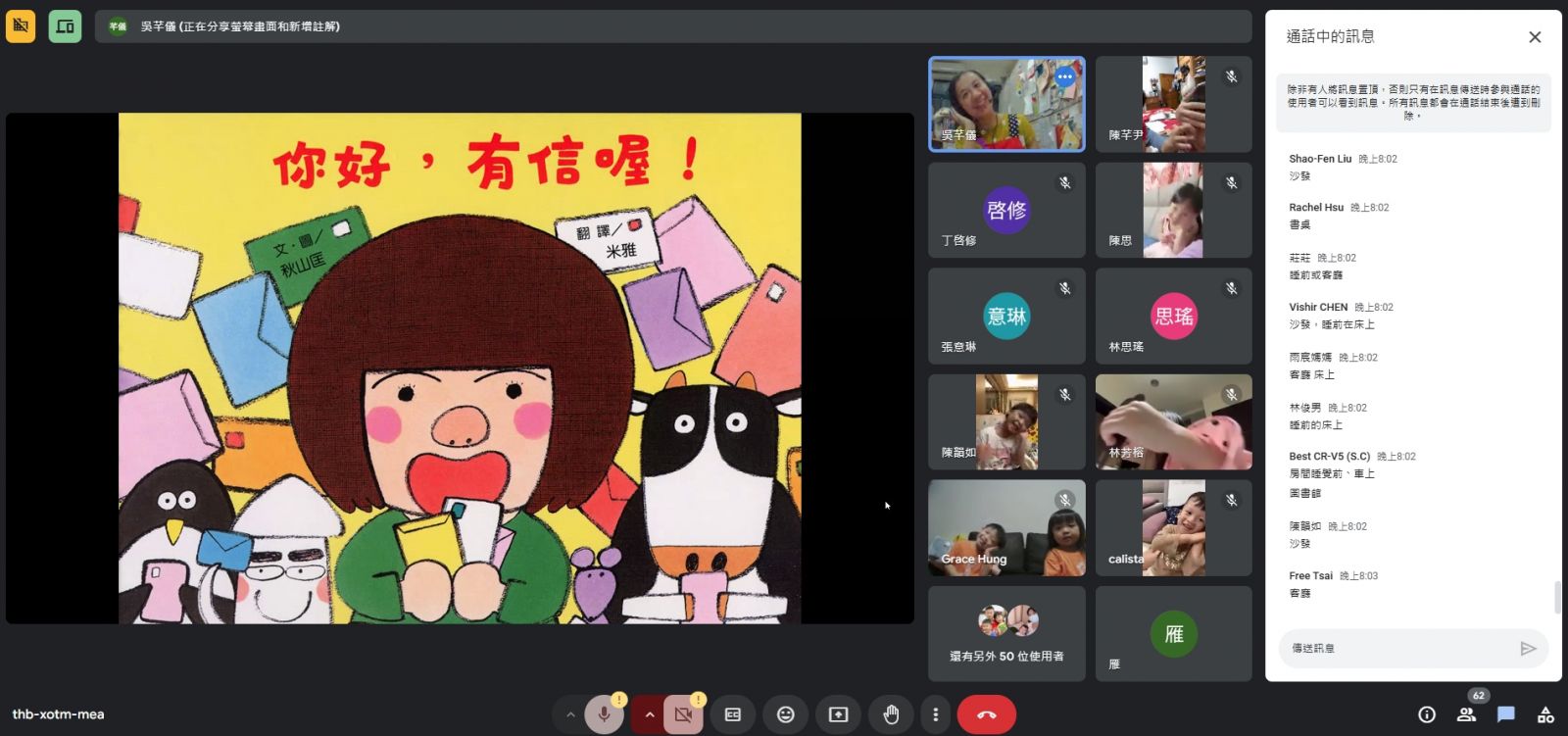Open the three-dot more options menu

935,715
